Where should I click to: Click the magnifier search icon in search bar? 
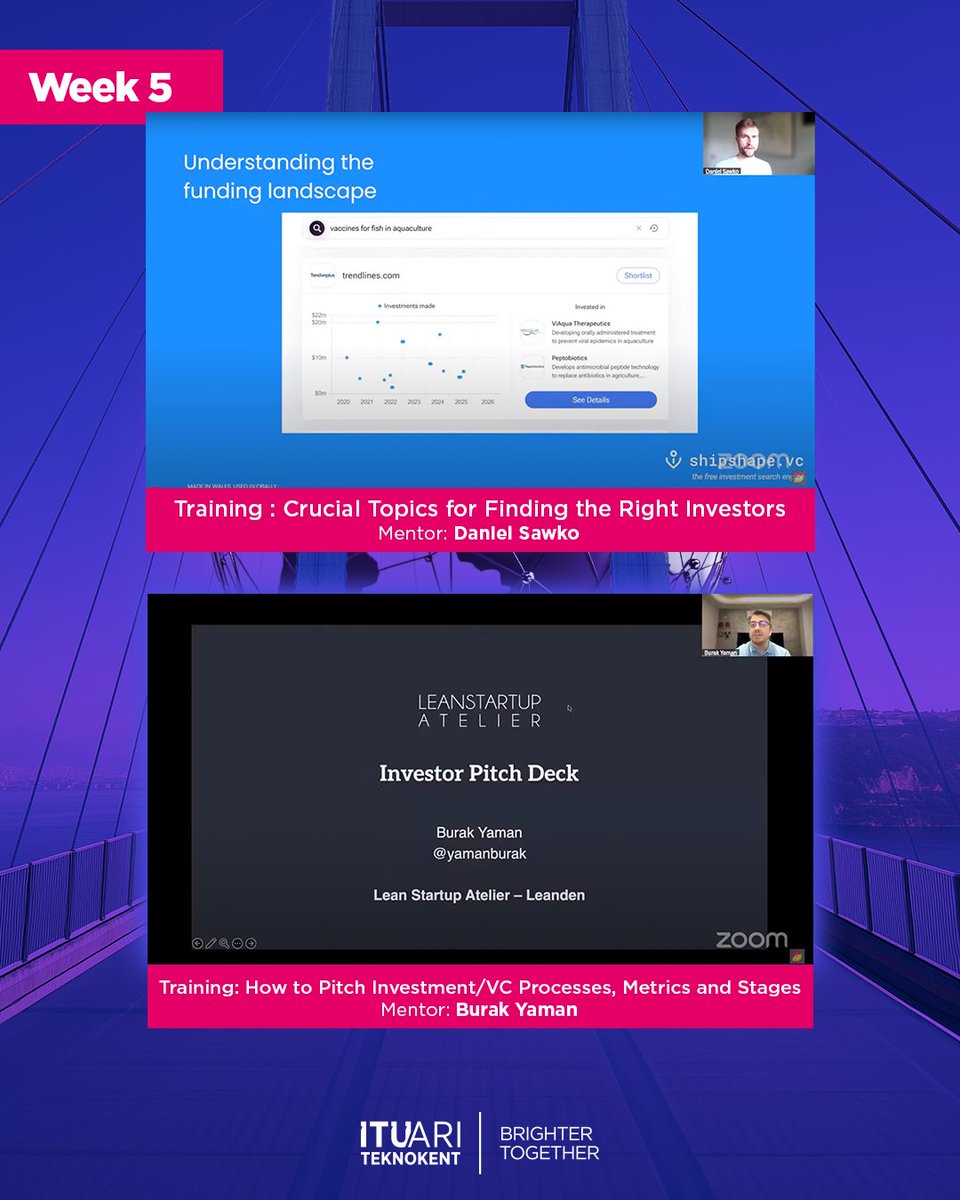(x=317, y=228)
